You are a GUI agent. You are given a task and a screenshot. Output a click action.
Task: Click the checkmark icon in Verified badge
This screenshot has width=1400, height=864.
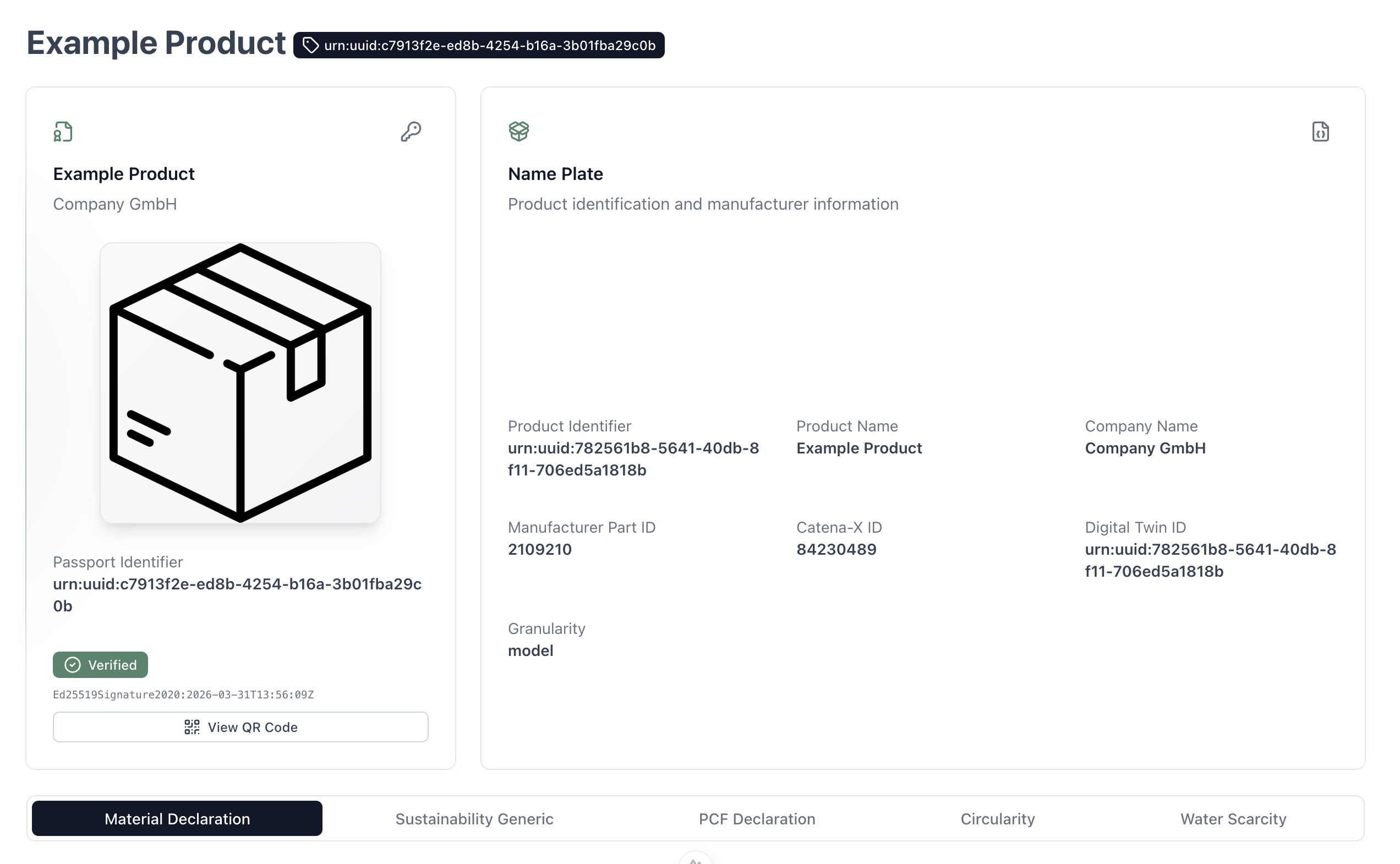coord(73,665)
